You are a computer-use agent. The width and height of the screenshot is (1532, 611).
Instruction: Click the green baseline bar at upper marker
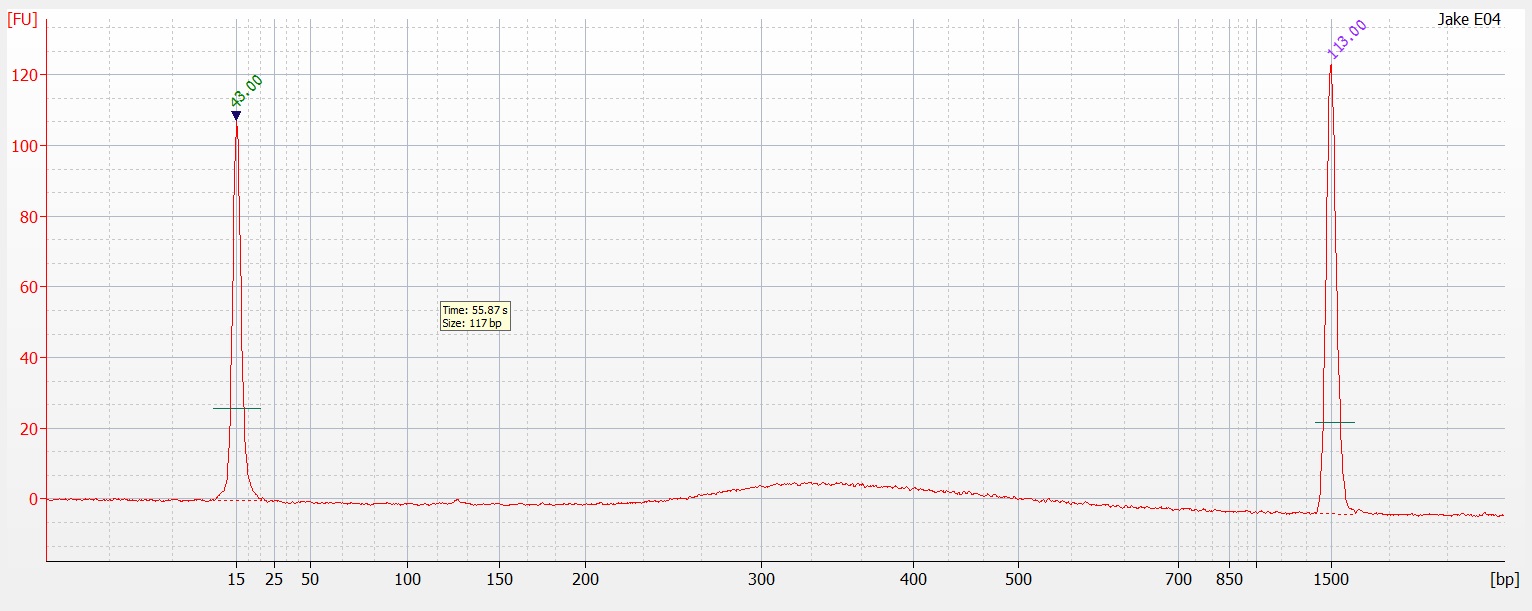point(1335,422)
